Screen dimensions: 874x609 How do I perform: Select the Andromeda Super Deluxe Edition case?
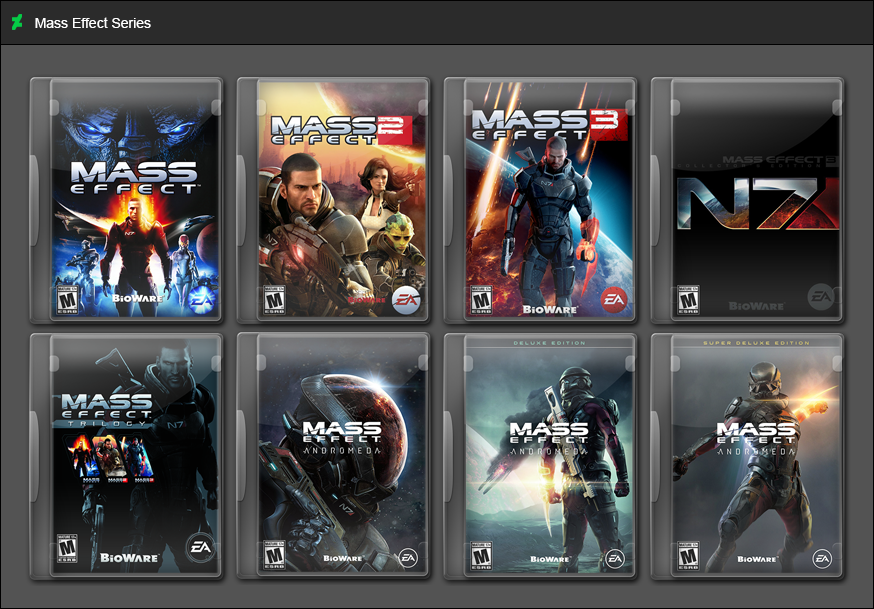click(x=757, y=458)
